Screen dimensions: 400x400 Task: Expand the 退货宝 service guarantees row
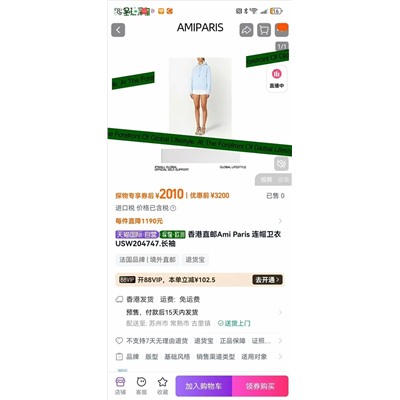pyautogui.click(x=200, y=341)
